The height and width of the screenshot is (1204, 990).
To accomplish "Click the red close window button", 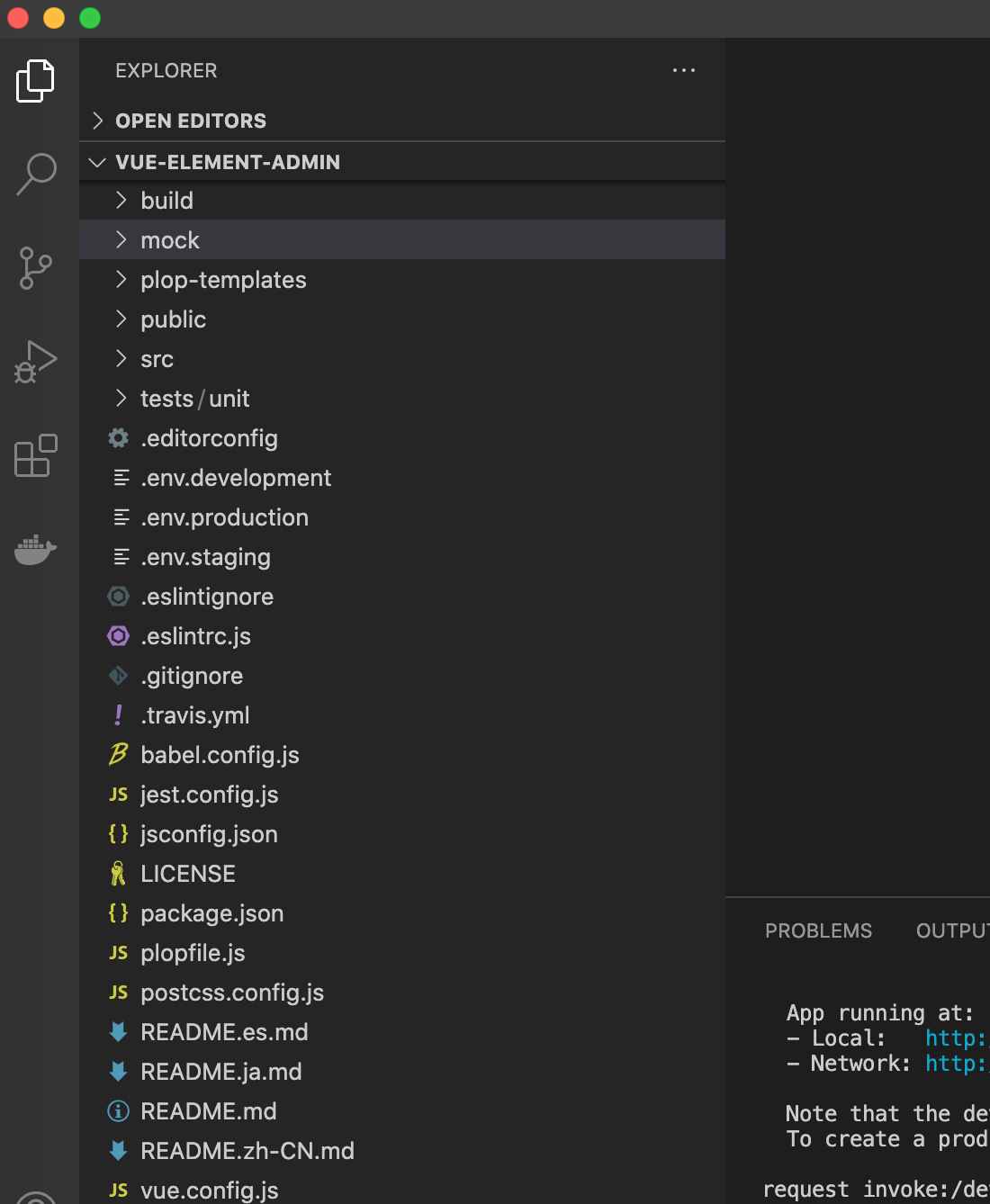I will [x=18, y=18].
